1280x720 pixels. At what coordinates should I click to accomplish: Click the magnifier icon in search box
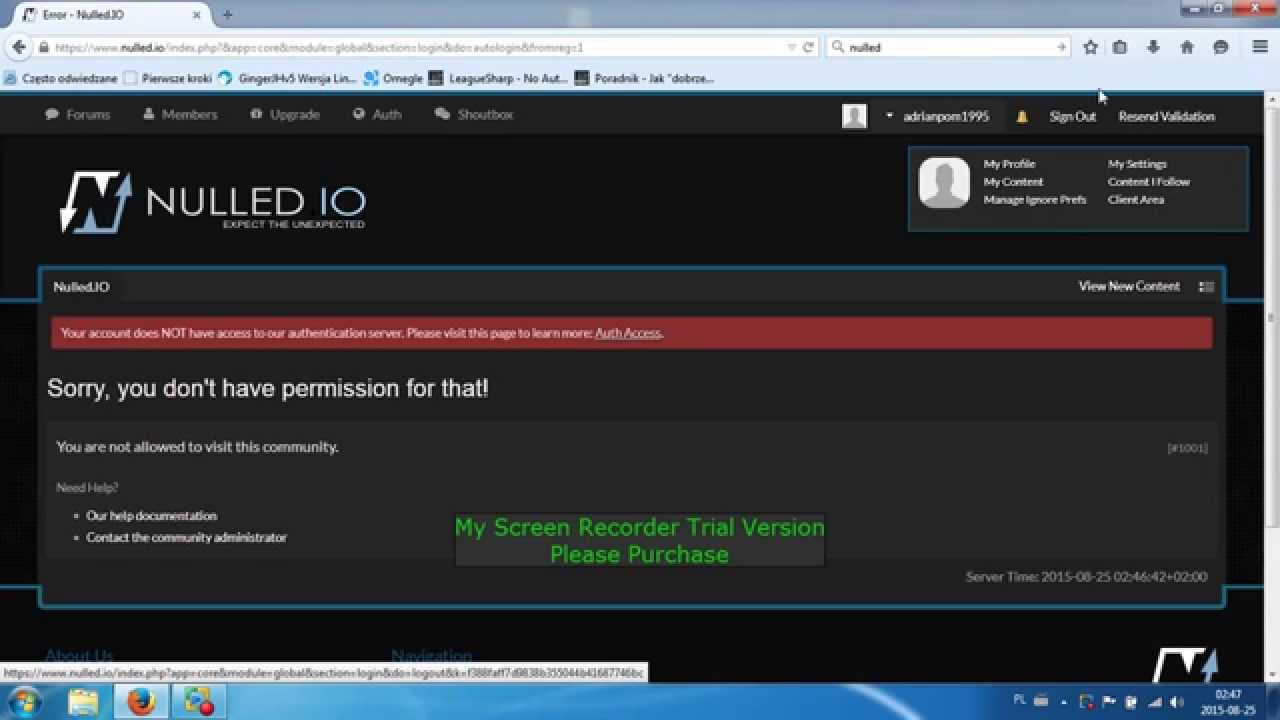[x=838, y=47]
